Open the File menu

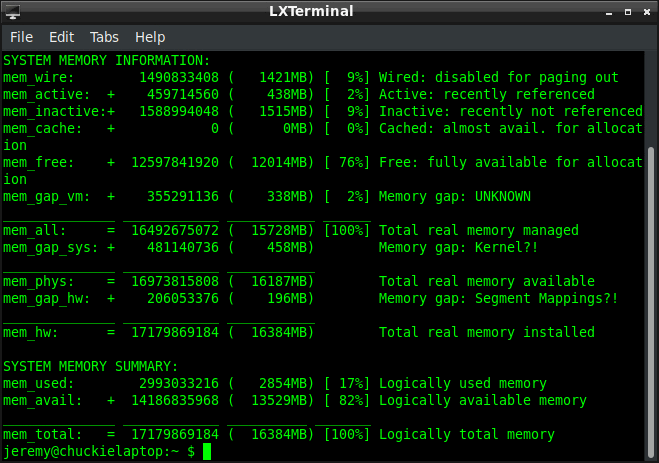[x=21, y=37]
